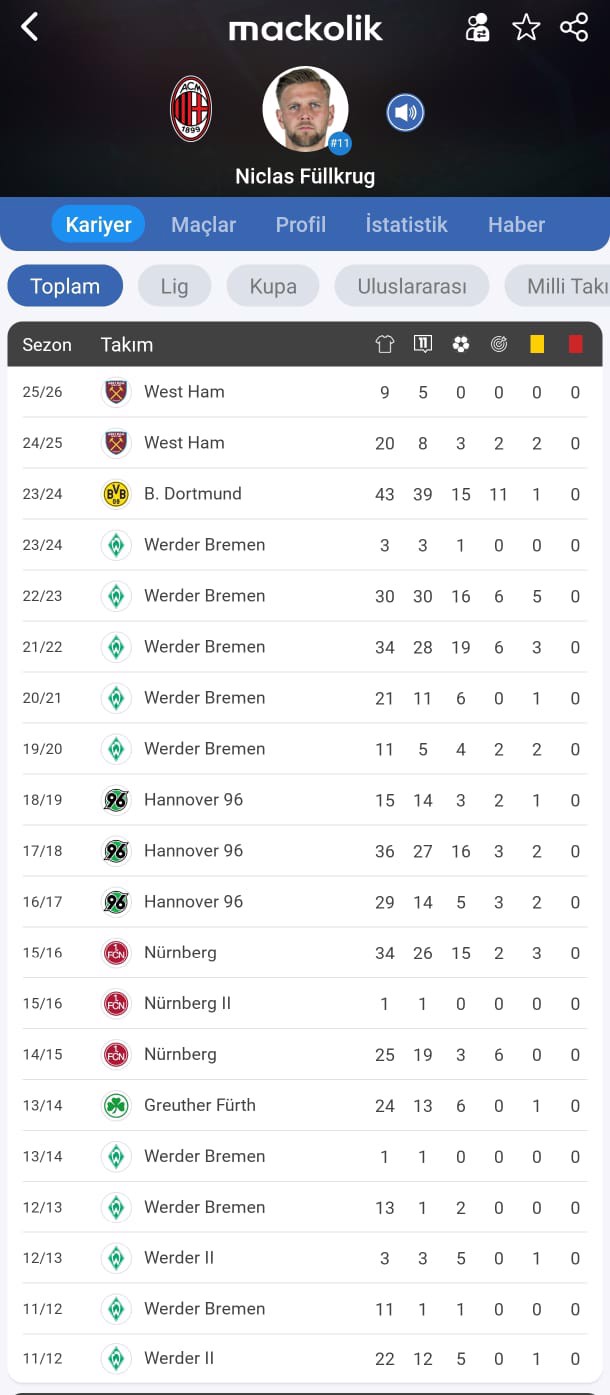Select the Kupa filter chip
This screenshot has height=1395, width=610.
click(273, 286)
